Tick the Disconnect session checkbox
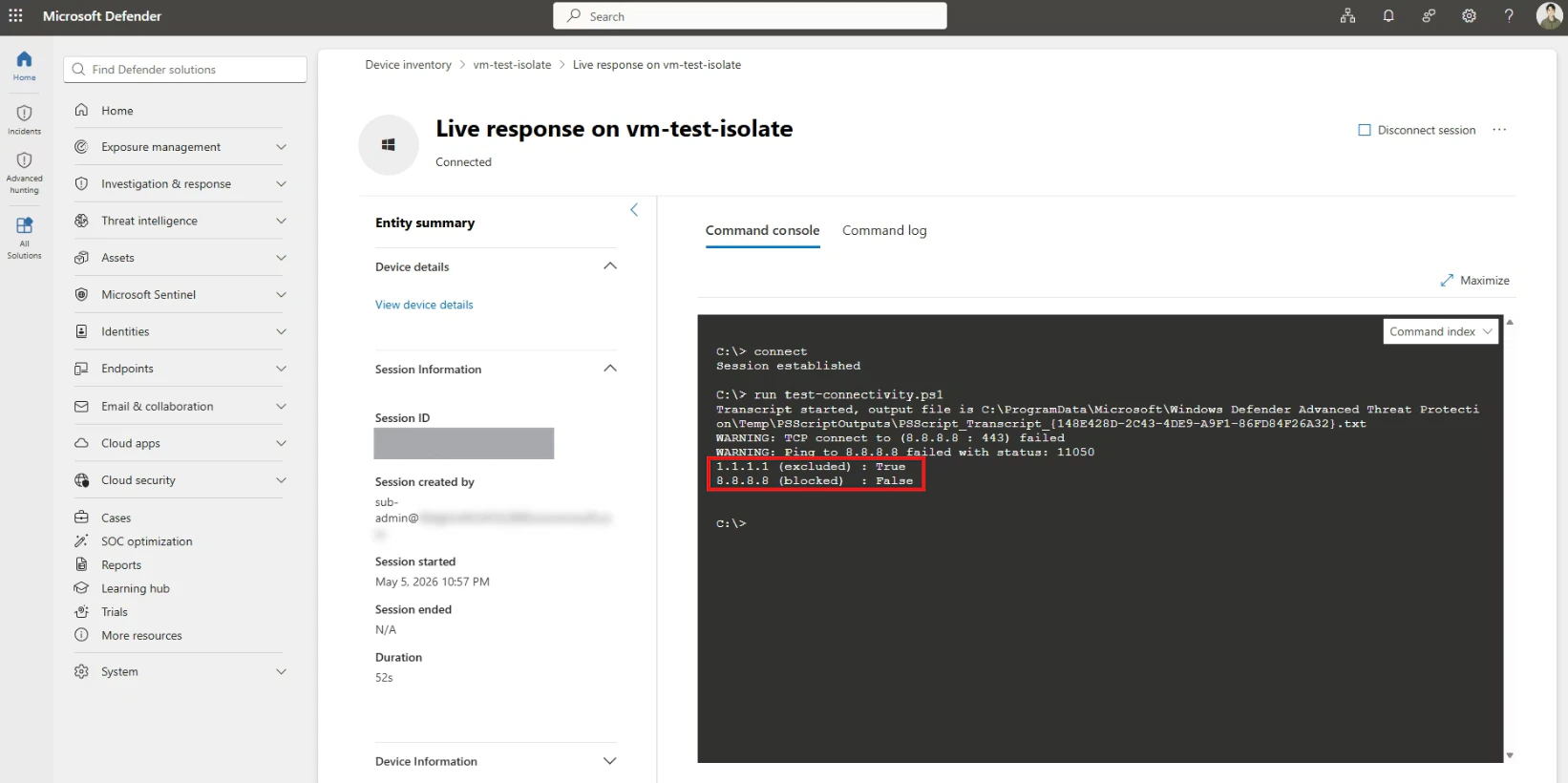 [x=1365, y=130]
